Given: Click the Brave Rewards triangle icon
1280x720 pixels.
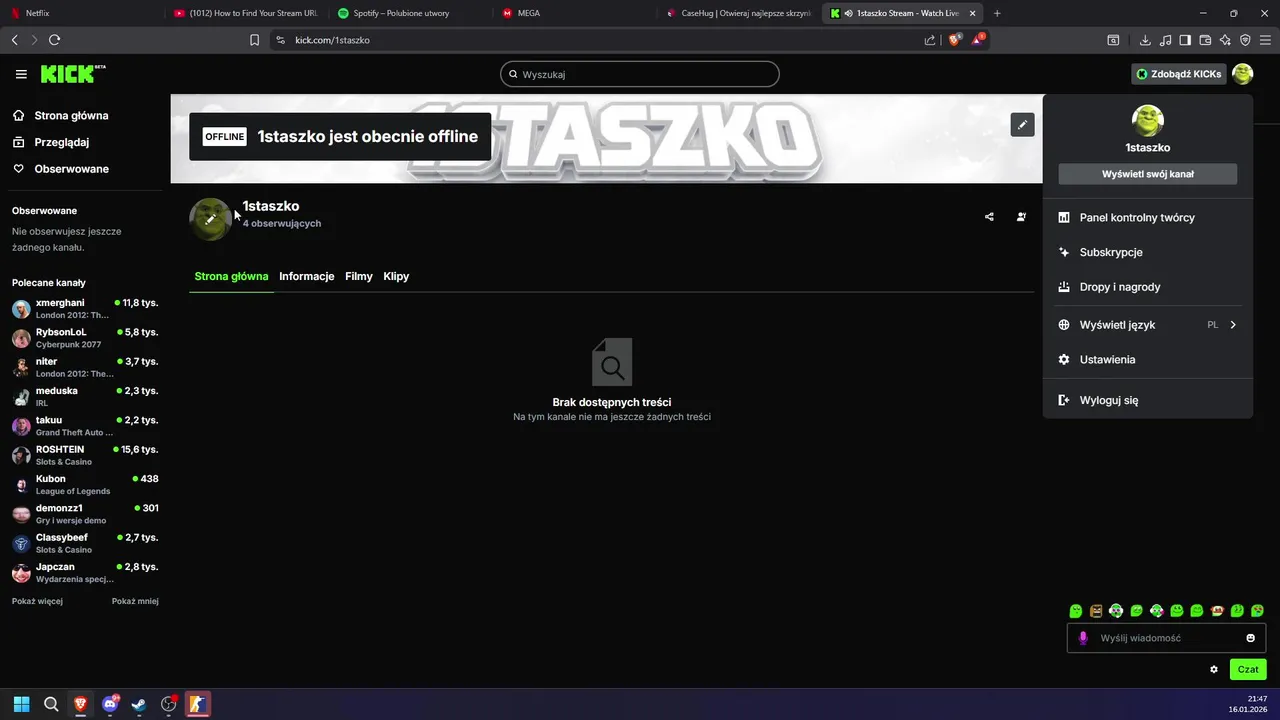Looking at the screenshot, I should (978, 40).
